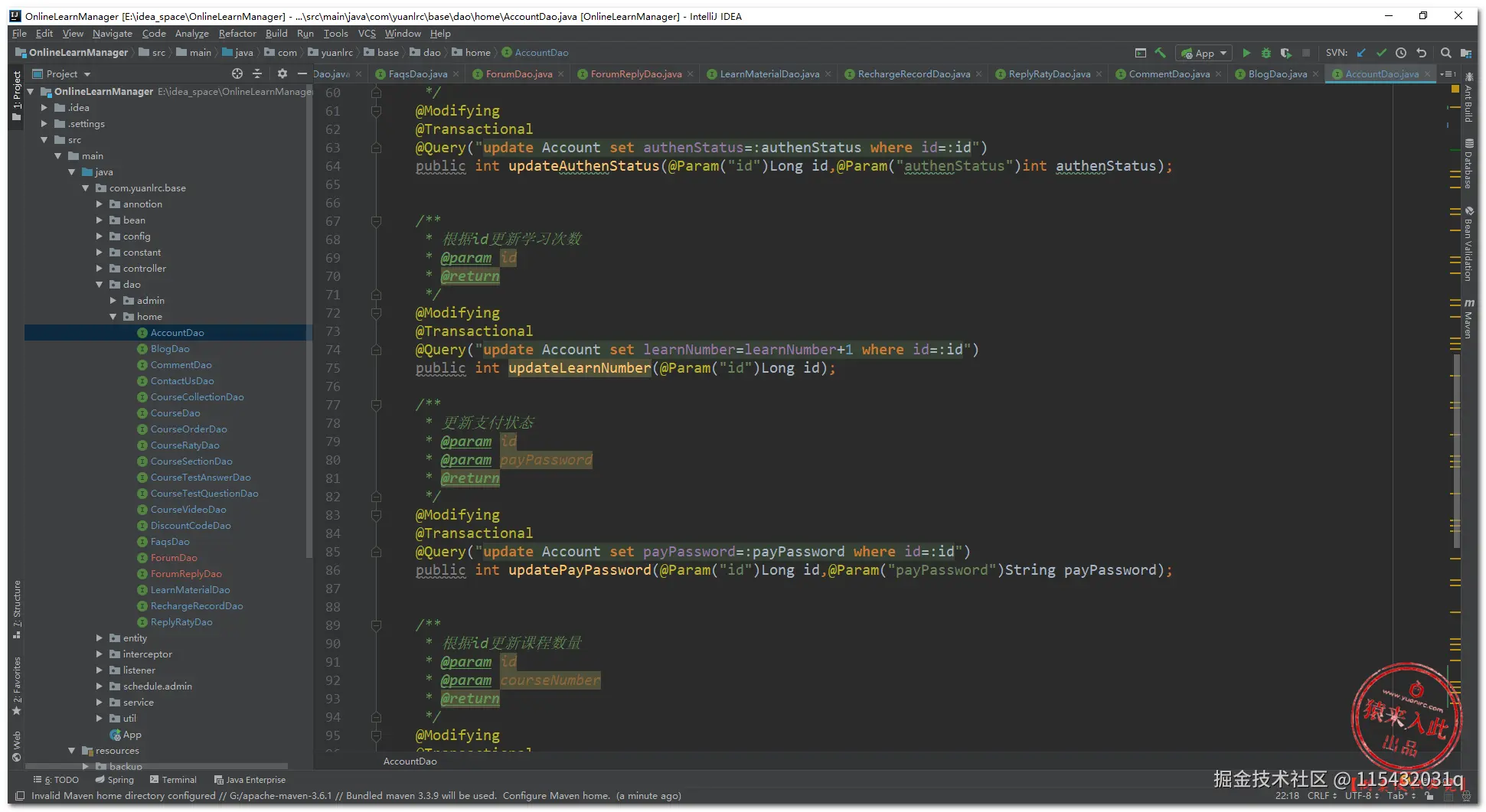Run the App configuration with green play button

(x=1246, y=53)
